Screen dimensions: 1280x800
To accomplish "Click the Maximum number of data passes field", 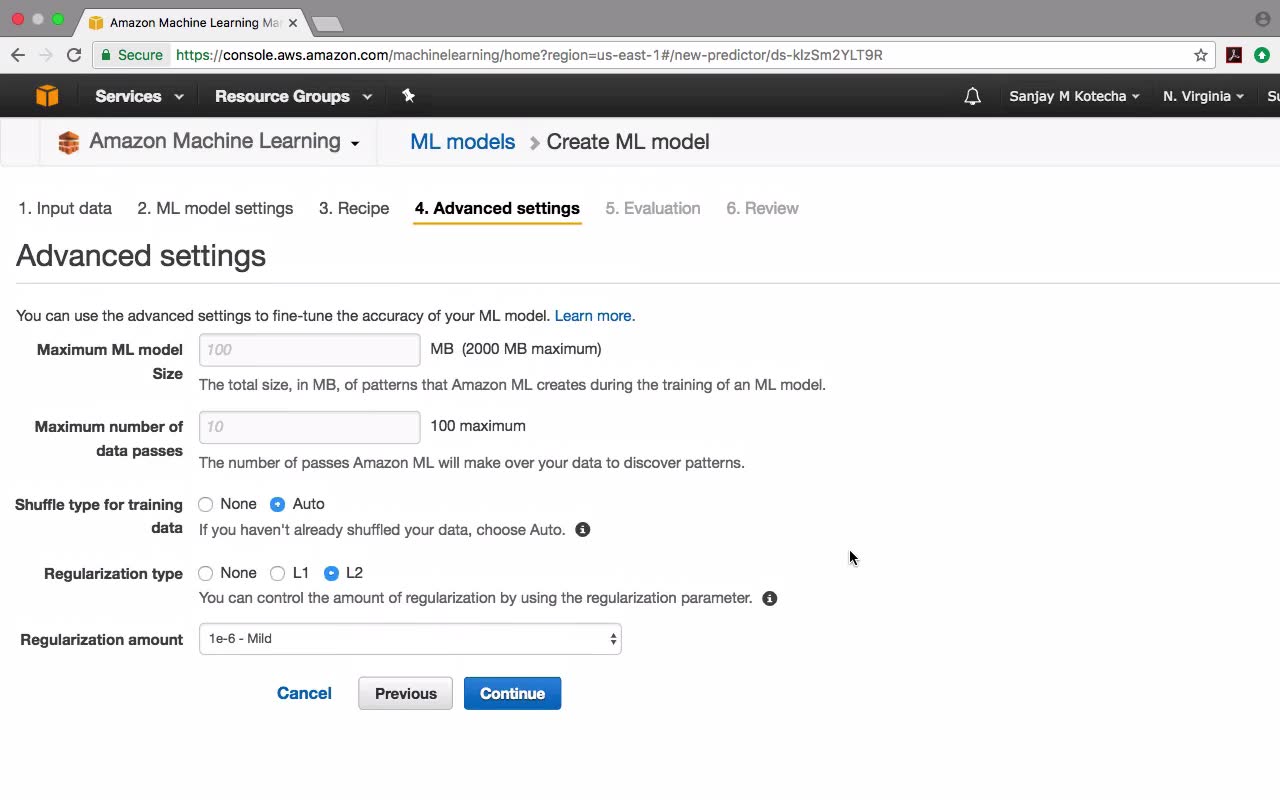I will click(x=310, y=427).
